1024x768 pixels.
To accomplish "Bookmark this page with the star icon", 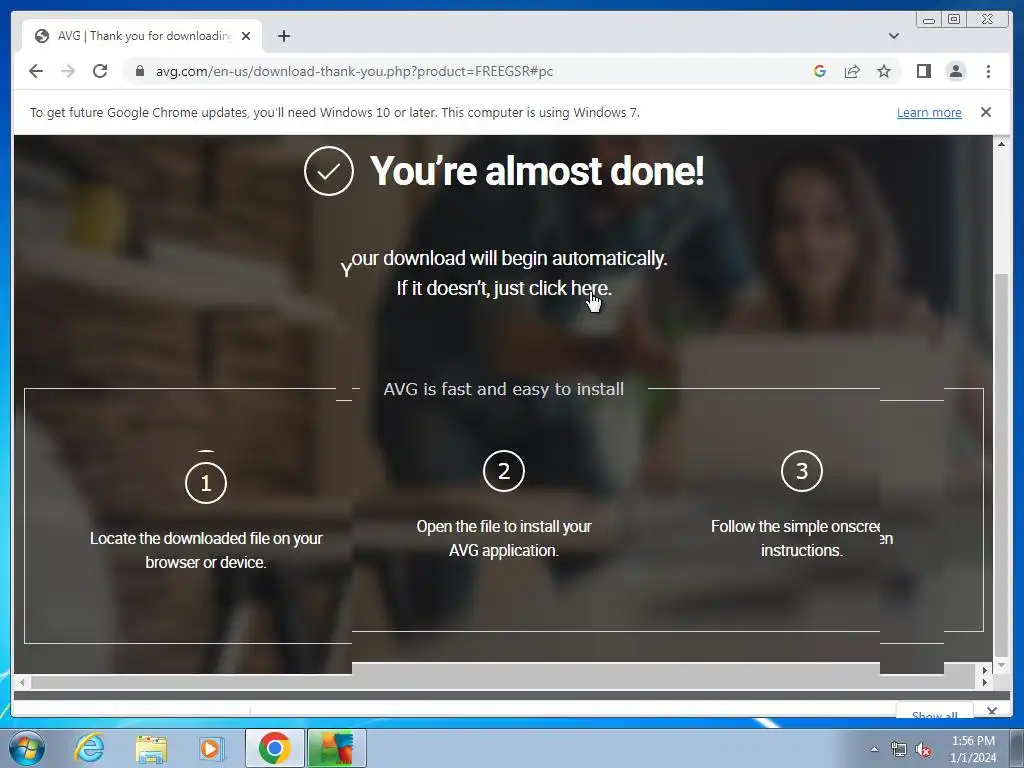I will pyautogui.click(x=884, y=71).
